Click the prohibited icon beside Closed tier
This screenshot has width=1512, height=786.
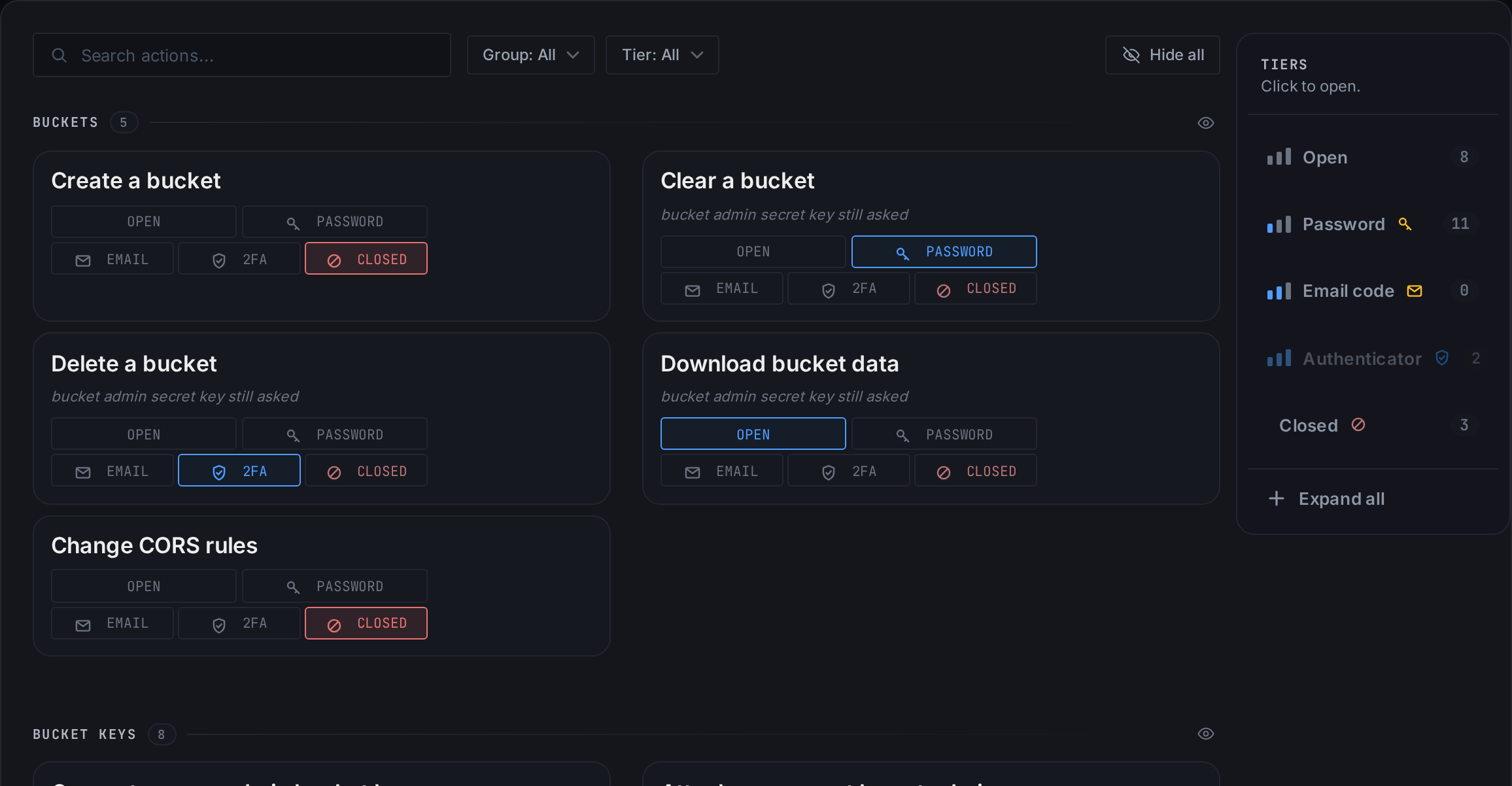coord(1358,424)
